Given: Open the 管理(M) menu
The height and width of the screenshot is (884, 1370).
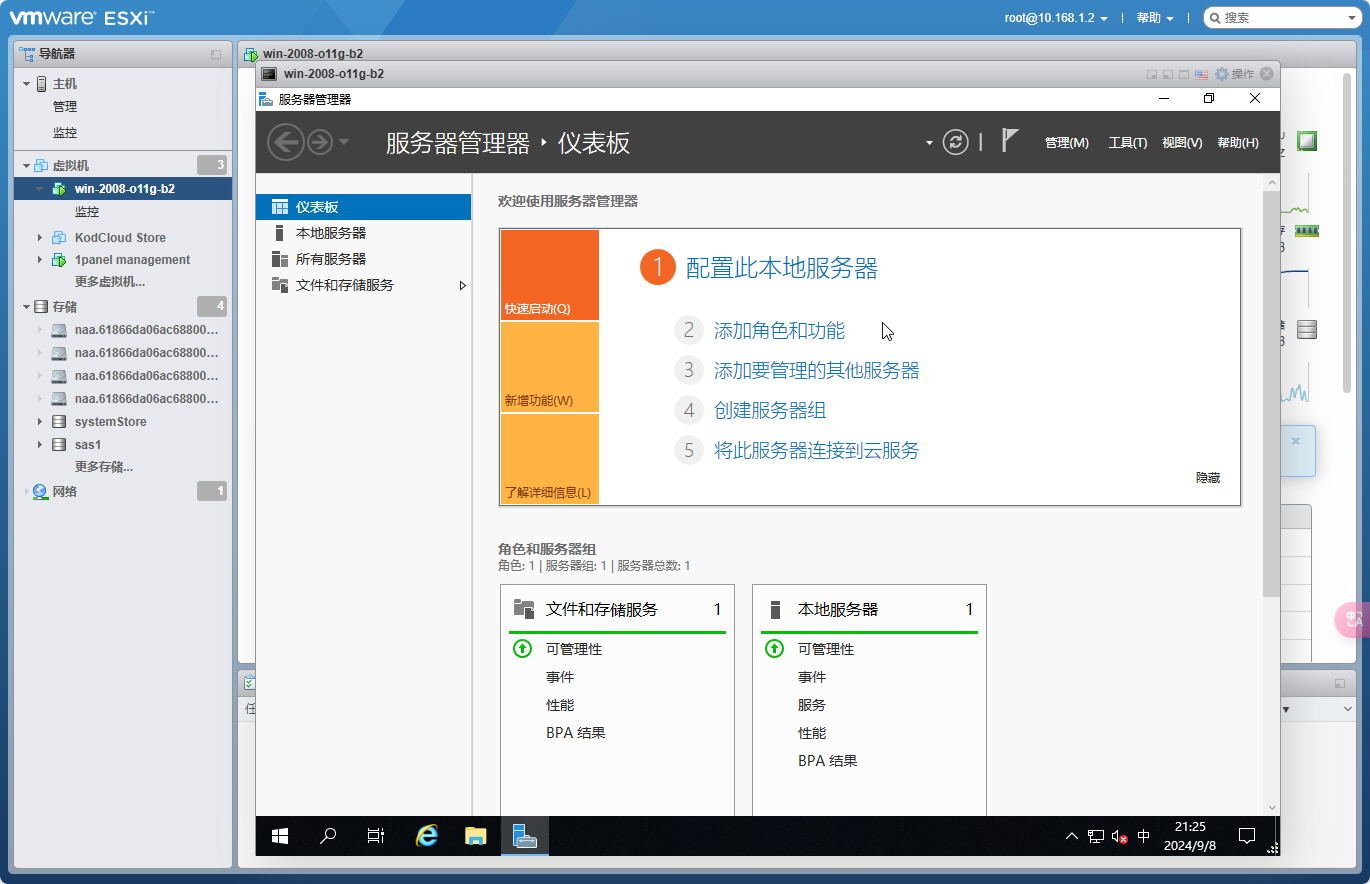Looking at the screenshot, I should [1067, 143].
